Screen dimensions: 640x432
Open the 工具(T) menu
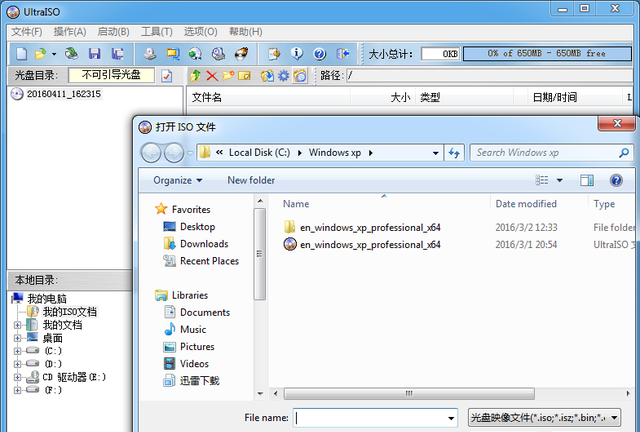157,32
